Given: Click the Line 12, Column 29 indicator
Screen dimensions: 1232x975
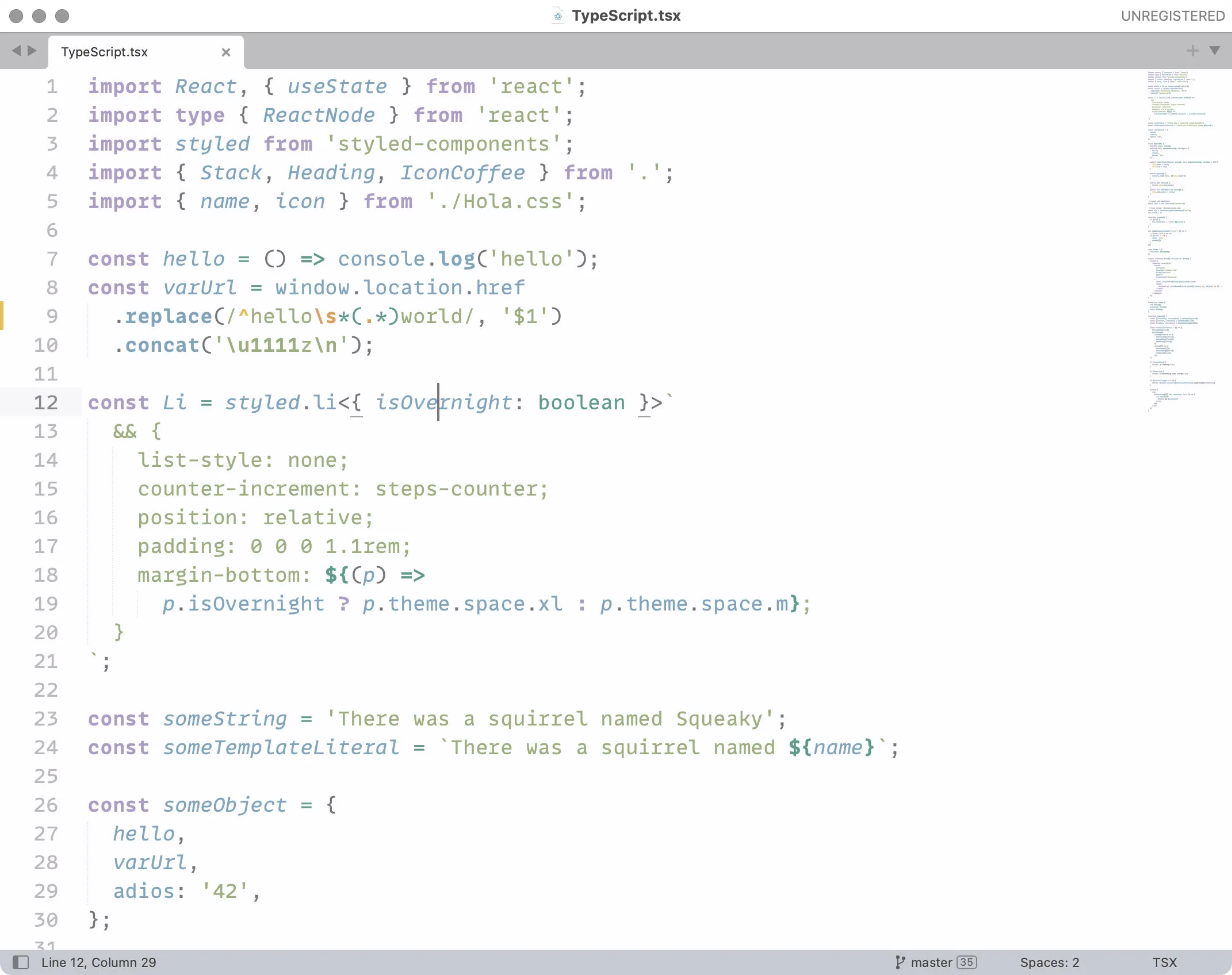Looking at the screenshot, I should 99,962.
